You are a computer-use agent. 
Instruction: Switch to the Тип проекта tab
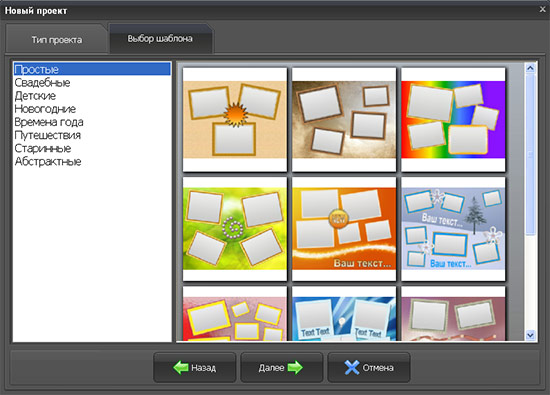(x=56, y=39)
